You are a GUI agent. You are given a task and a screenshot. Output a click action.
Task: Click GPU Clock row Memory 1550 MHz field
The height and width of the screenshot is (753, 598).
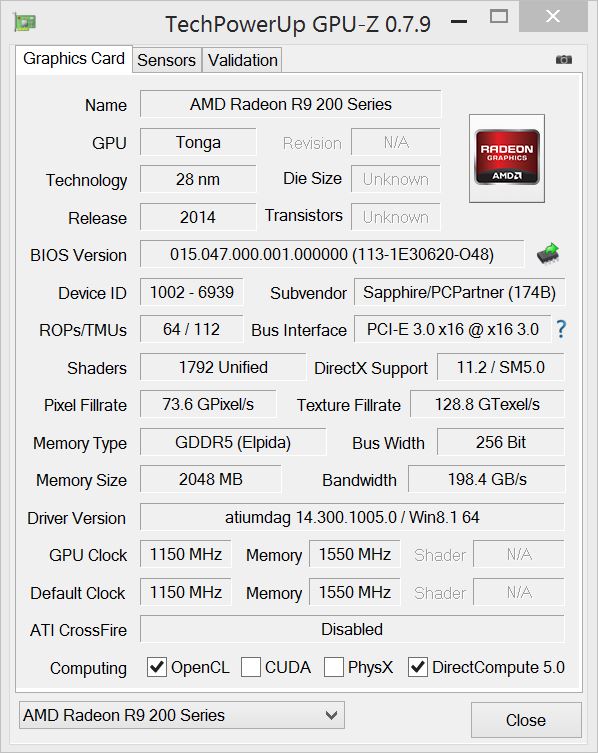click(x=354, y=554)
